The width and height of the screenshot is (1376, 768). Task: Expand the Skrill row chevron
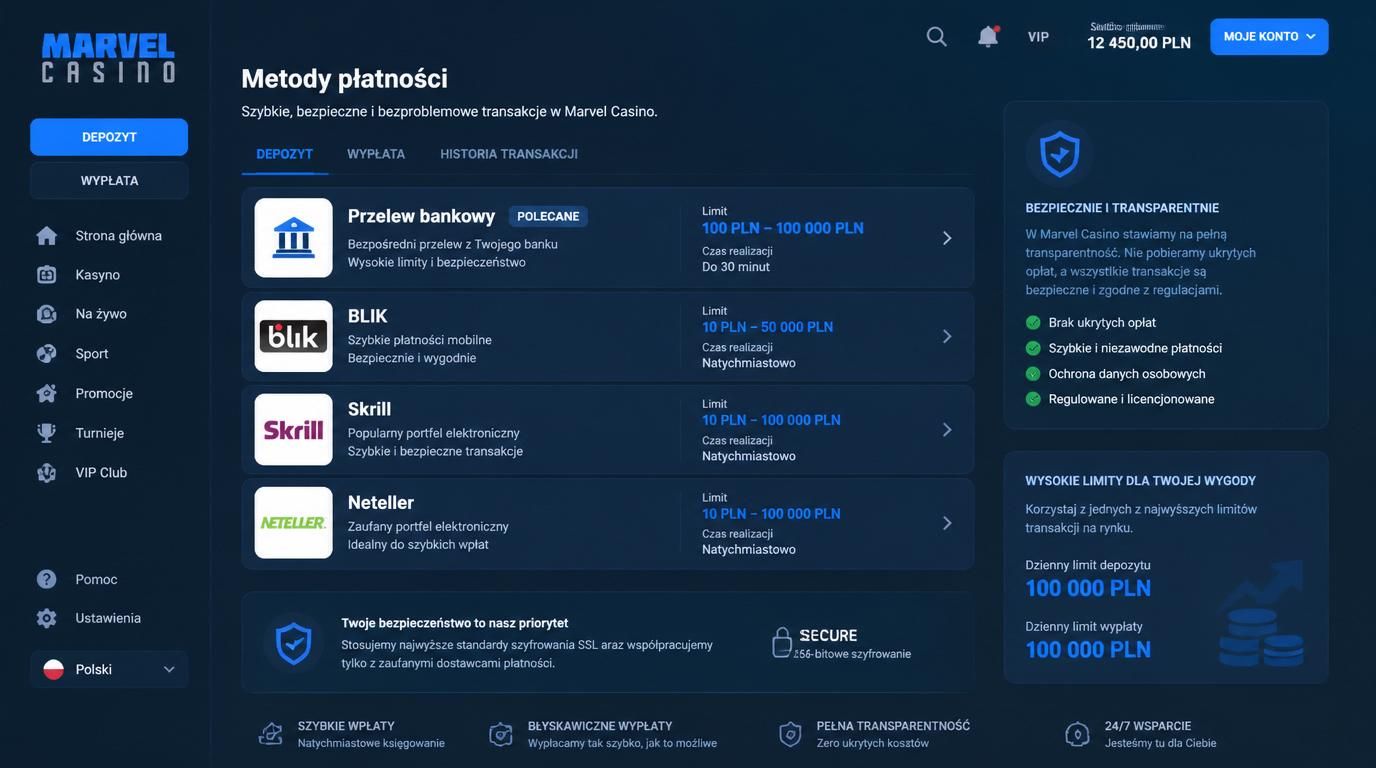(947, 430)
